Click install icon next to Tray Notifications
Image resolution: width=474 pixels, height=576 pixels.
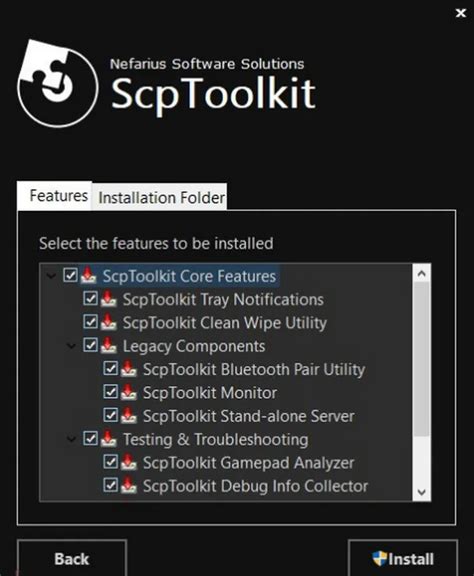(108, 299)
